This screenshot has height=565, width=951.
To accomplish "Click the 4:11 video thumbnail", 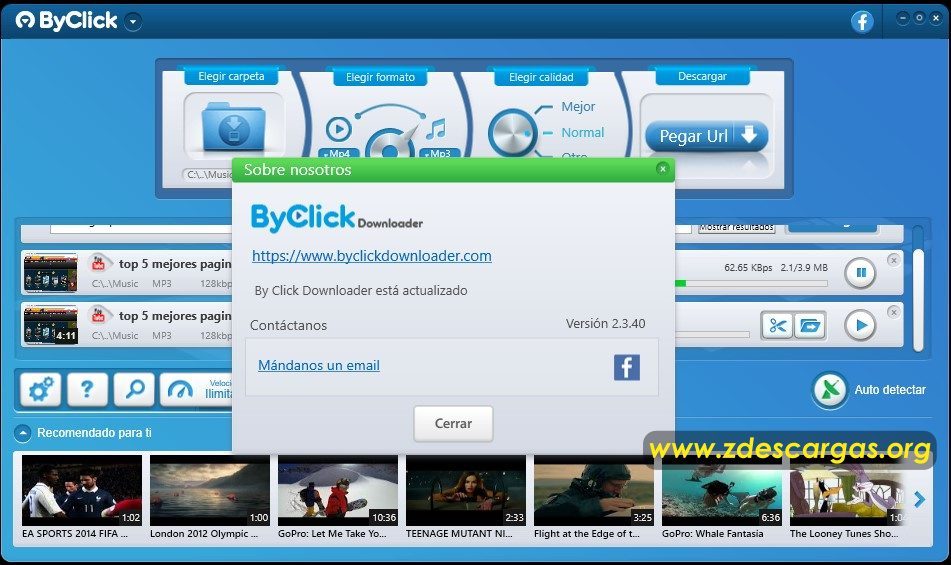I will tap(50, 325).
